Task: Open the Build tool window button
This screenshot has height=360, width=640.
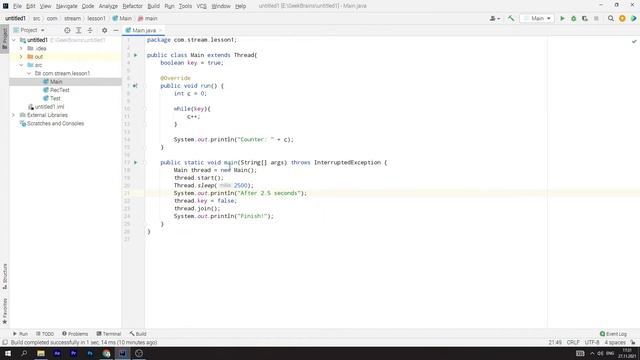Action: click(138, 334)
